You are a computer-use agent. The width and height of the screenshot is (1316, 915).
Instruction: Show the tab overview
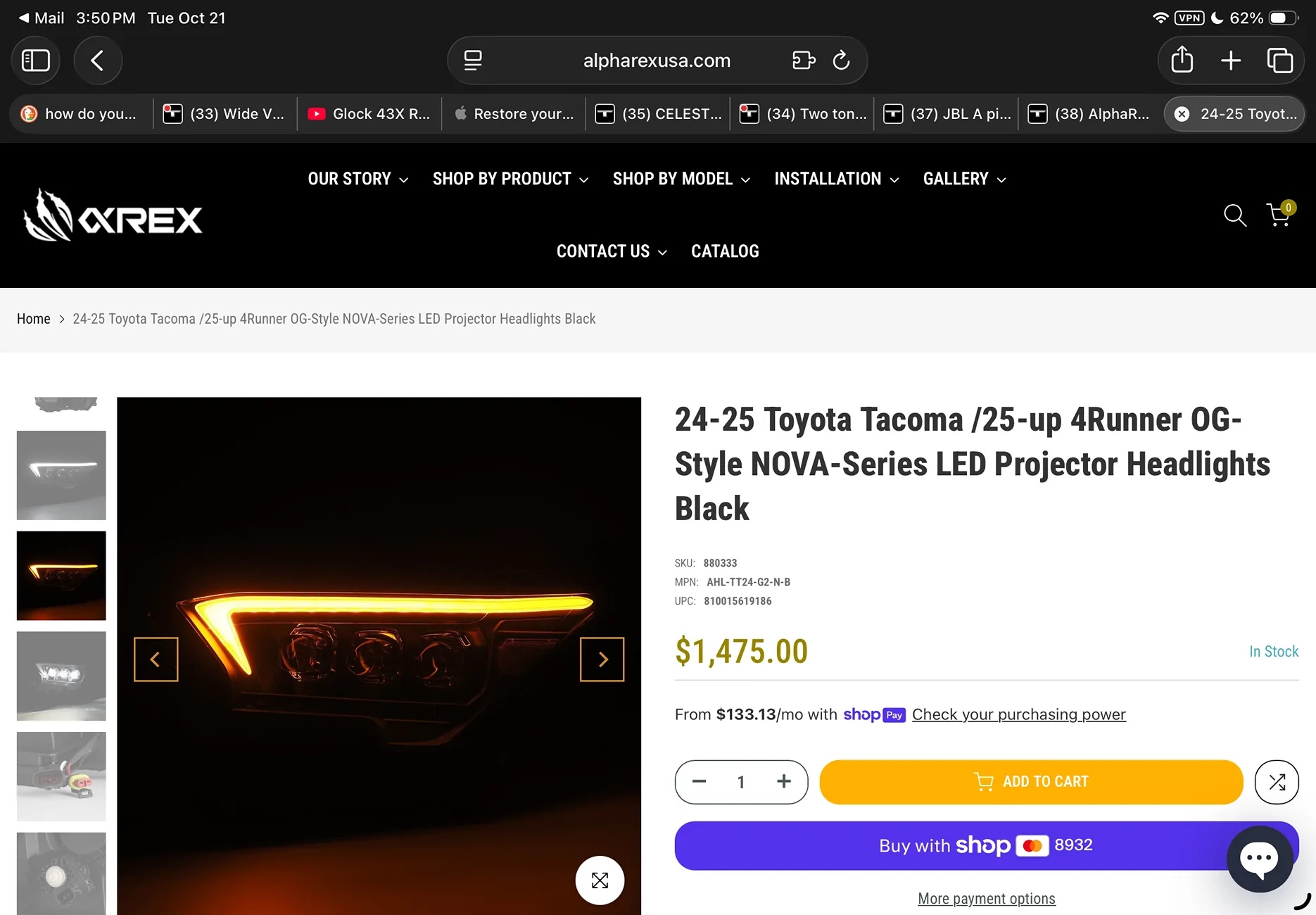[1279, 61]
